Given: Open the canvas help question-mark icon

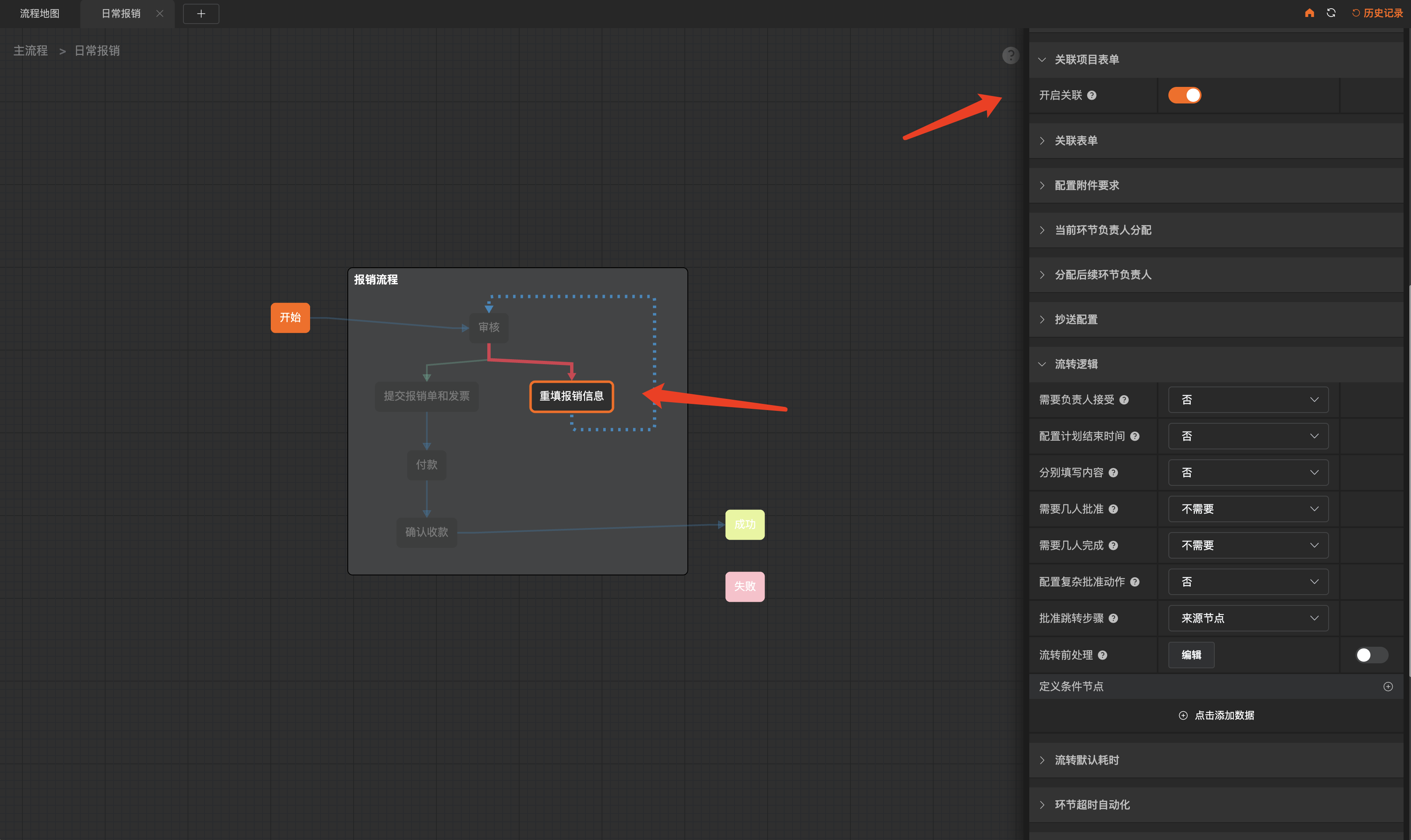Looking at the screenshot, I should [x=1011, y=55].
